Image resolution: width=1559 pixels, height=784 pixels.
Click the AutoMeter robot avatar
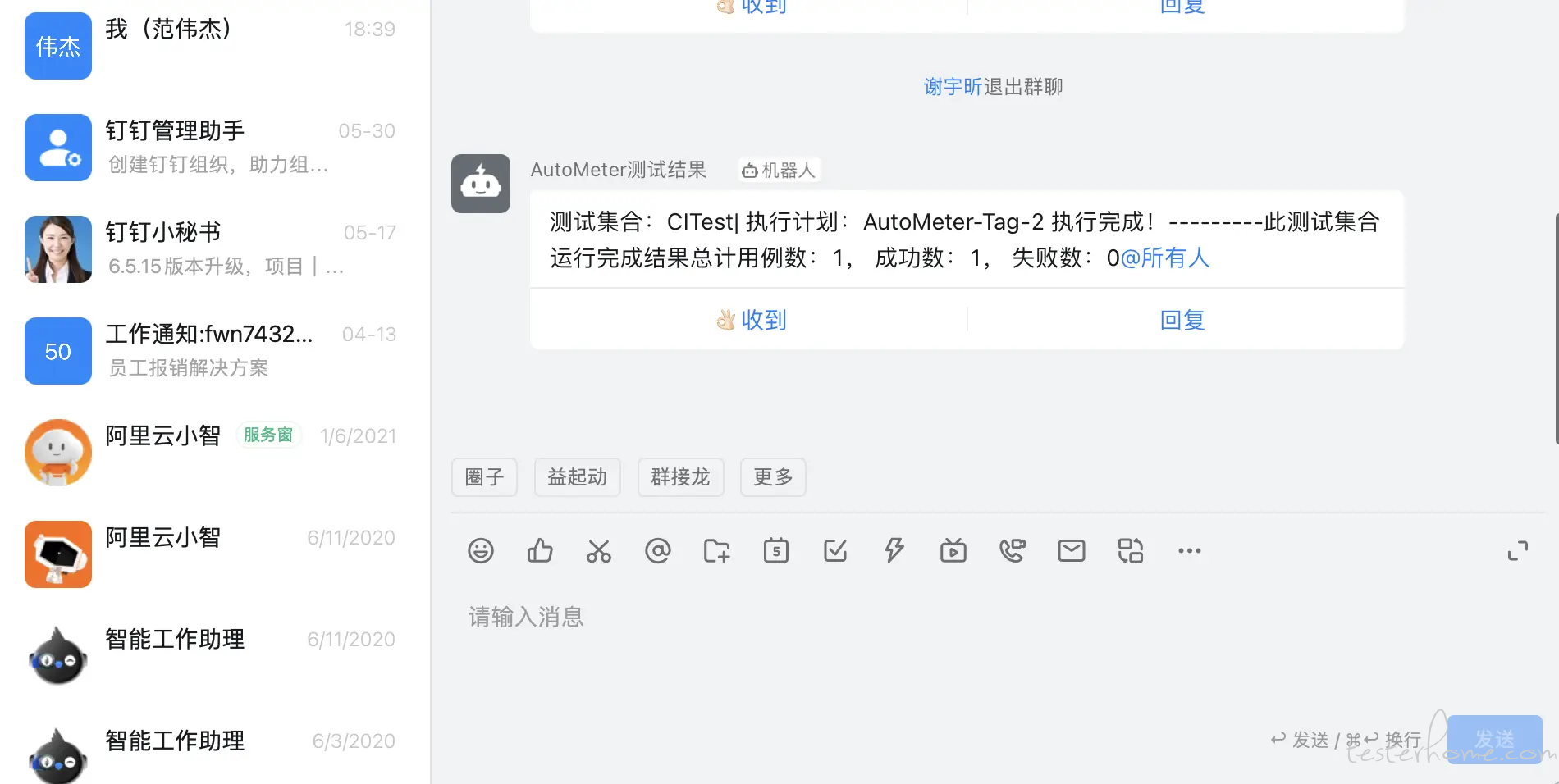pos(481,184)
